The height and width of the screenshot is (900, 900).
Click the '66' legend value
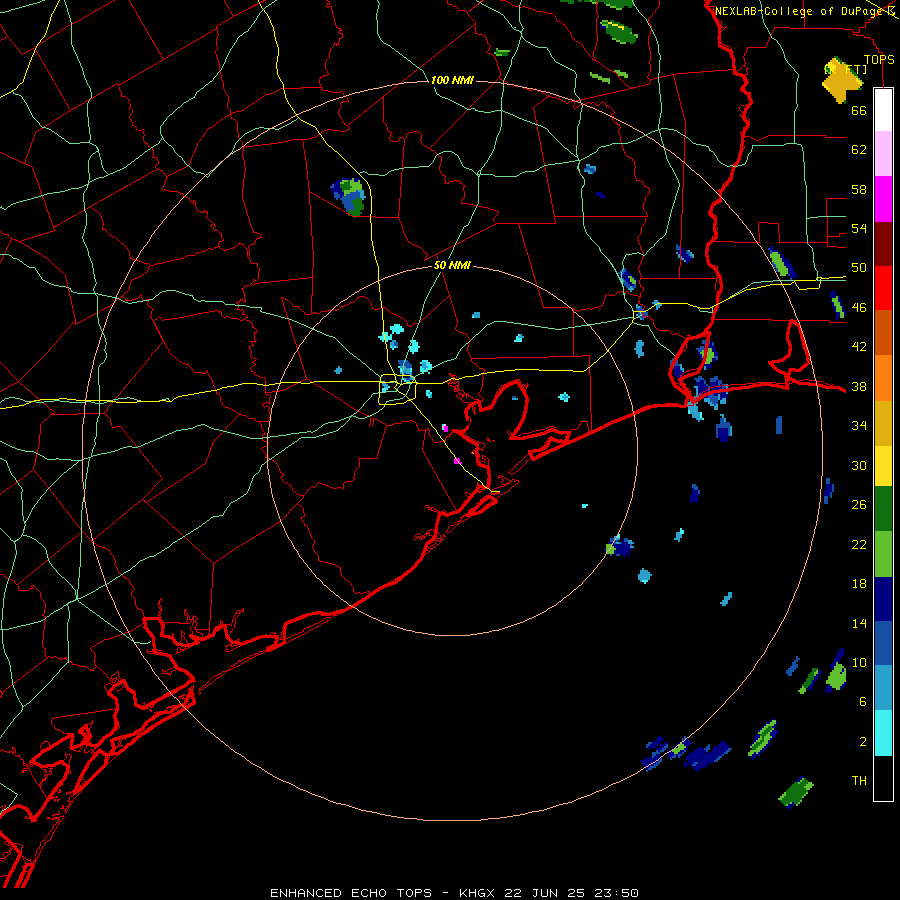[859, 110]
